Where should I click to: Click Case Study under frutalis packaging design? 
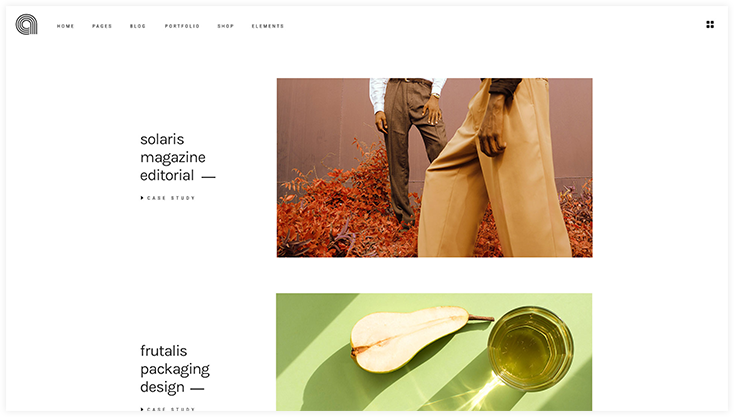pyautogui.click(x=171, y=410)
